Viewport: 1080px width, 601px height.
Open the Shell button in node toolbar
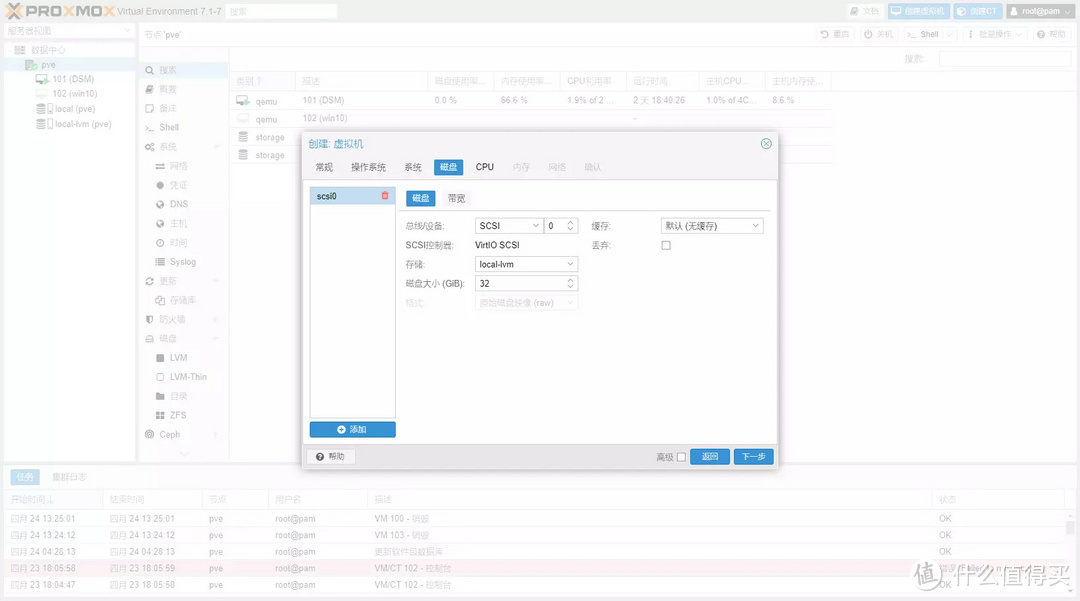coord(923,34)
